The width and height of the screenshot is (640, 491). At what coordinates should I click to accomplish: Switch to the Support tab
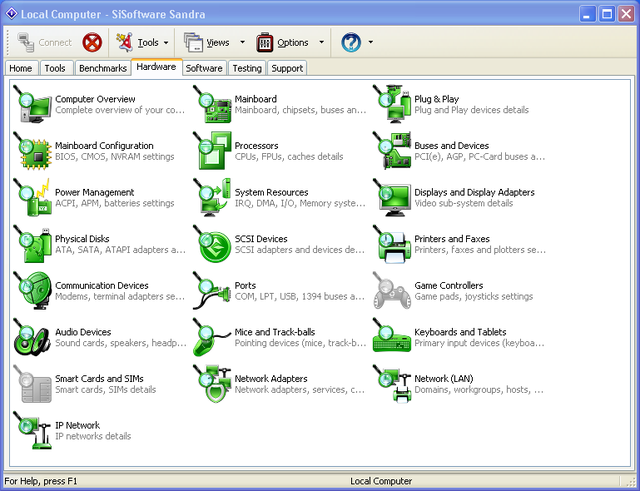click(287, 68)
